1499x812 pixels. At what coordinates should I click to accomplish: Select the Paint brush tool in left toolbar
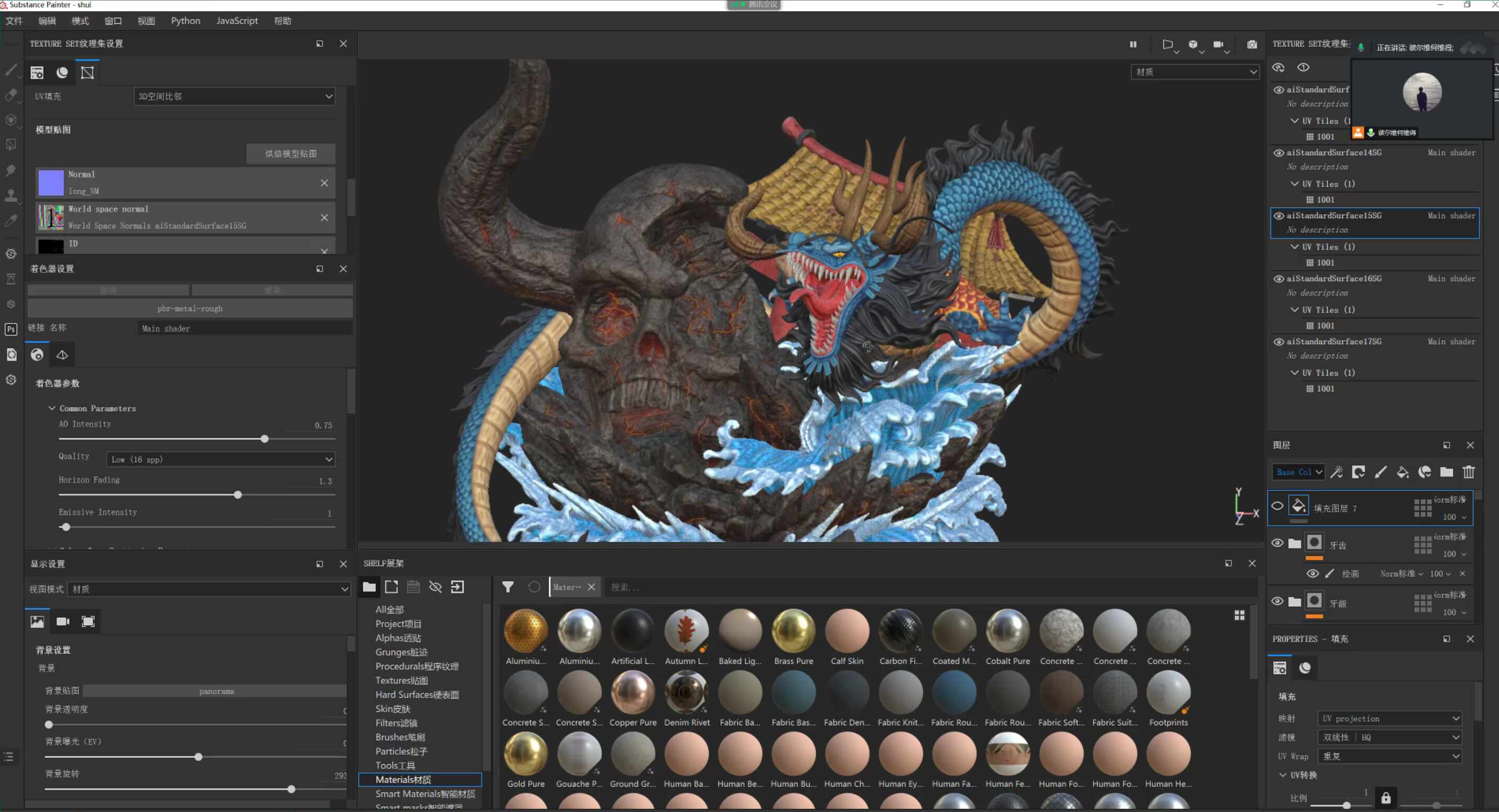pos(11,70)
